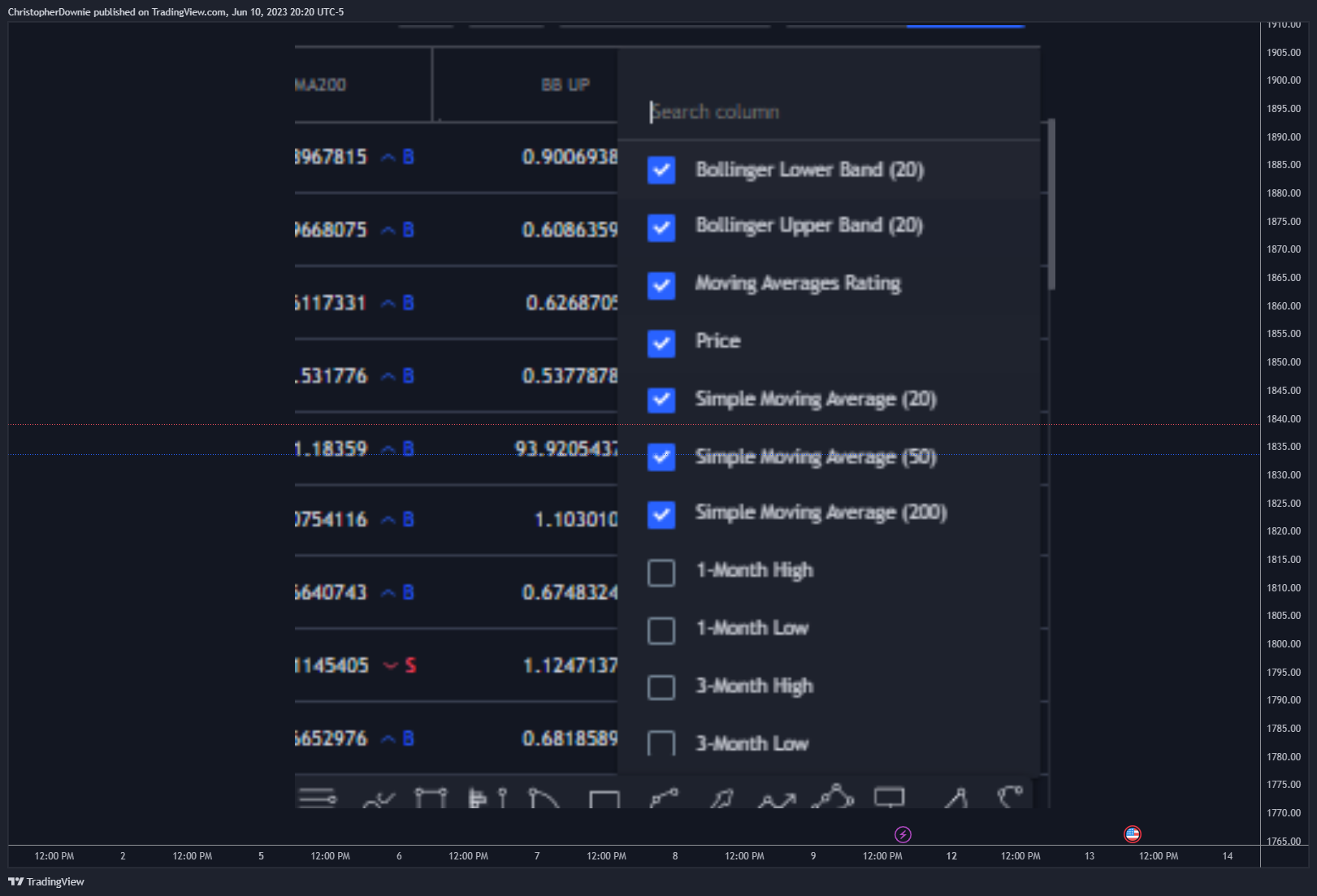The width and height of the screenshot is (1317, 896).
Task: Open the TradingView logo link
Action: 46,881
